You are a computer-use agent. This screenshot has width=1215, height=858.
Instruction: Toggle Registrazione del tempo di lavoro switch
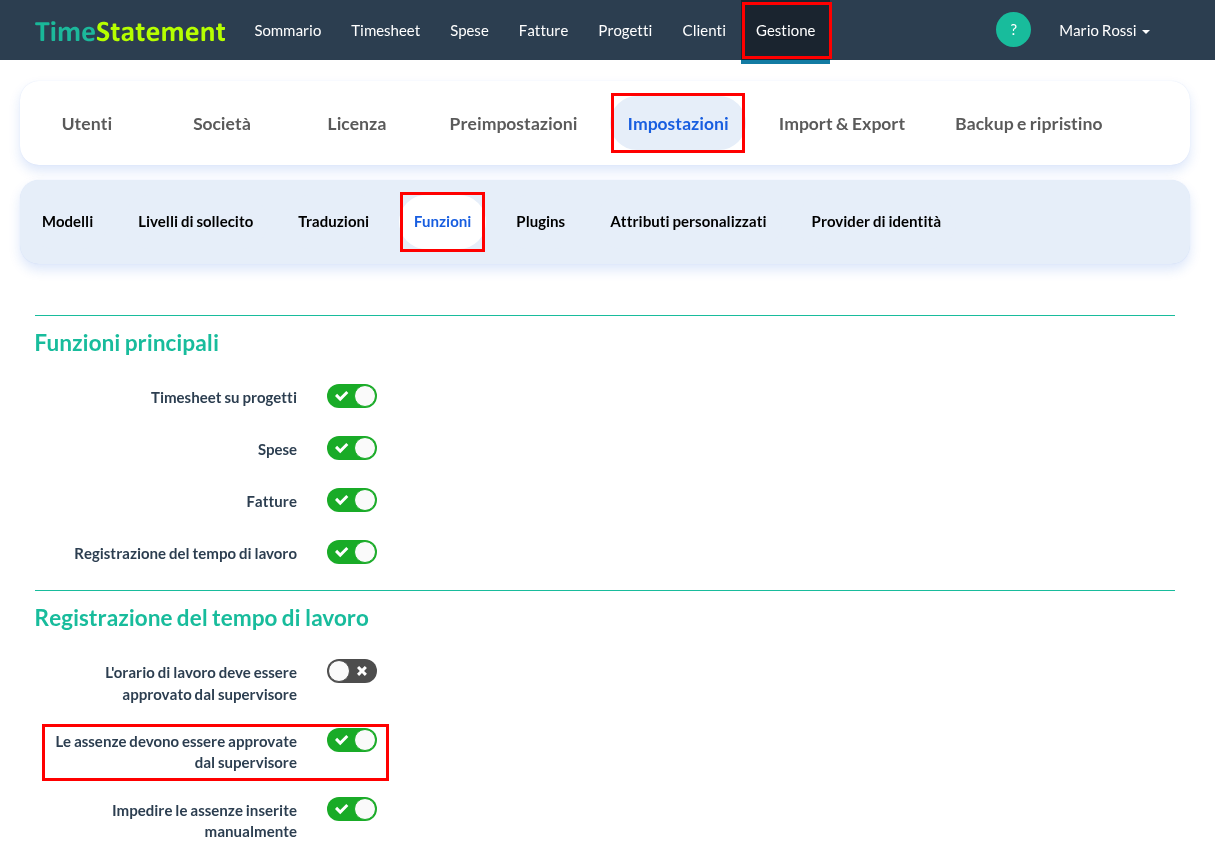pos(352,552)
